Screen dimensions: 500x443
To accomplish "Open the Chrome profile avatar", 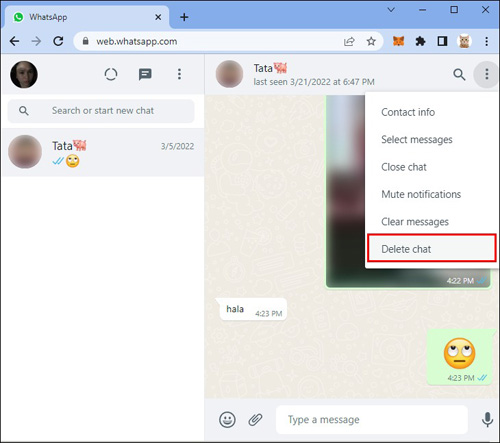I will pyautogui.click(x=464, y=41).
